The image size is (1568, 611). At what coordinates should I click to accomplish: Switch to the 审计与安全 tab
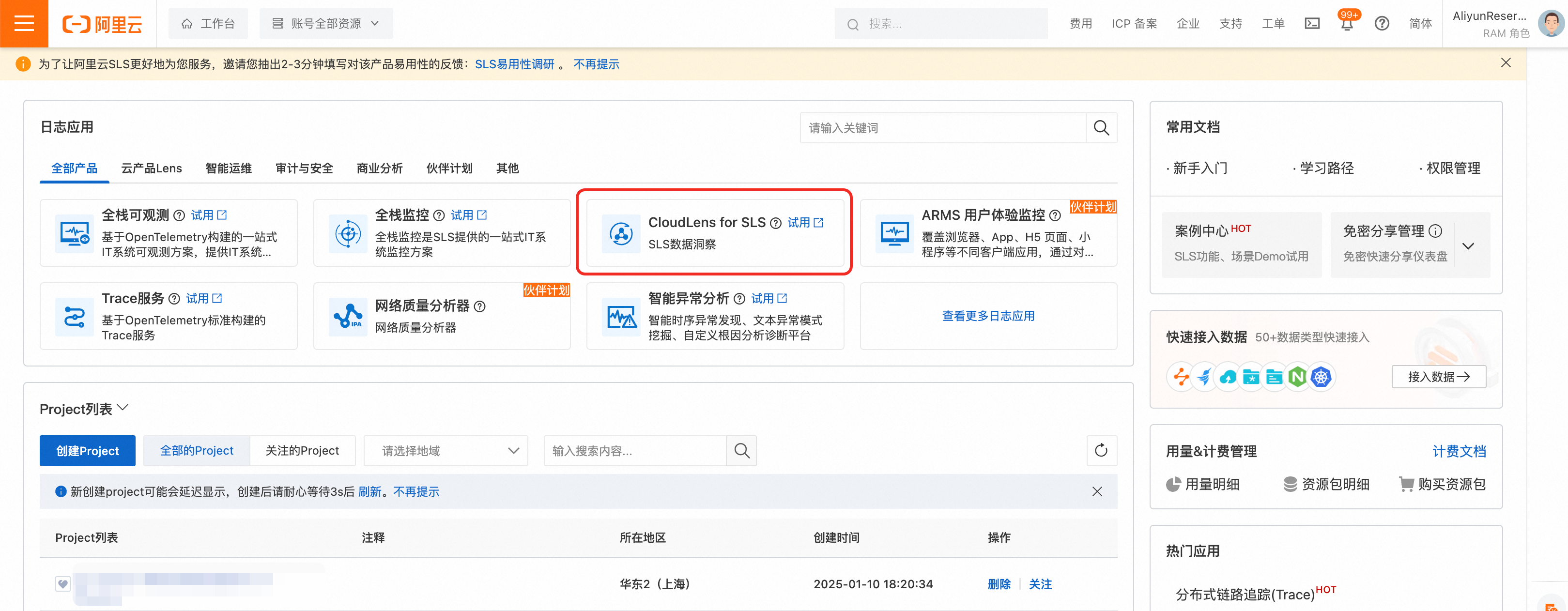304,168
